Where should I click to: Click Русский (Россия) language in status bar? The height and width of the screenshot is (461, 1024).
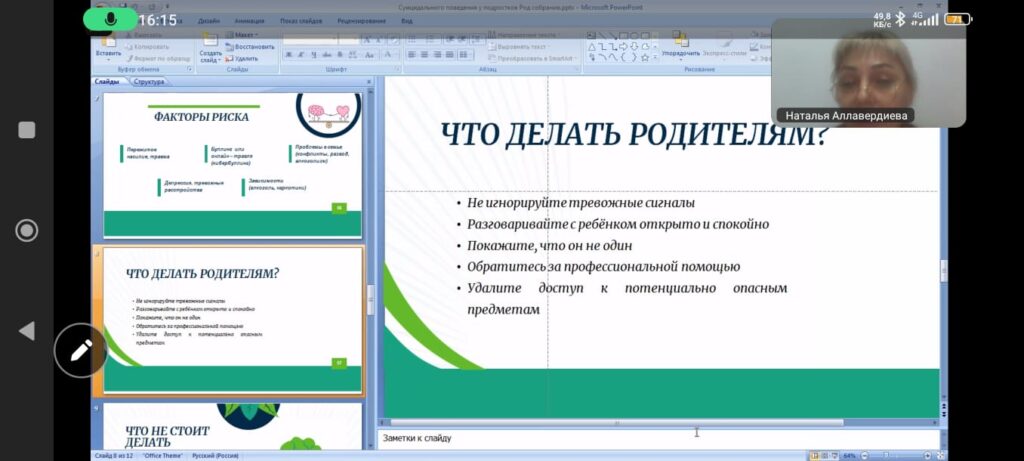tap(215, 455)
